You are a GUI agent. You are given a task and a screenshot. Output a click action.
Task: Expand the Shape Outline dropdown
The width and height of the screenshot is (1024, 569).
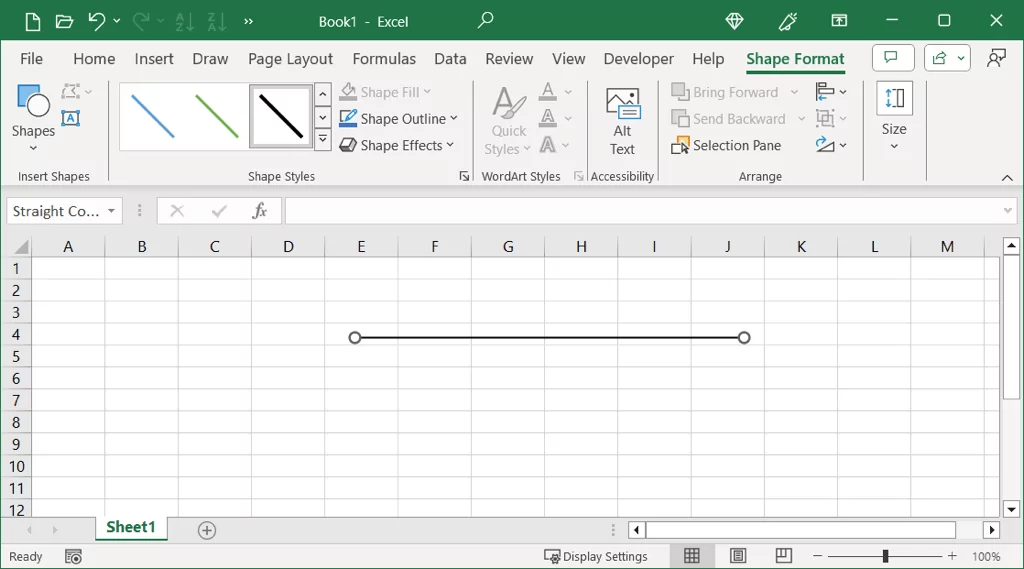[453, 119]
